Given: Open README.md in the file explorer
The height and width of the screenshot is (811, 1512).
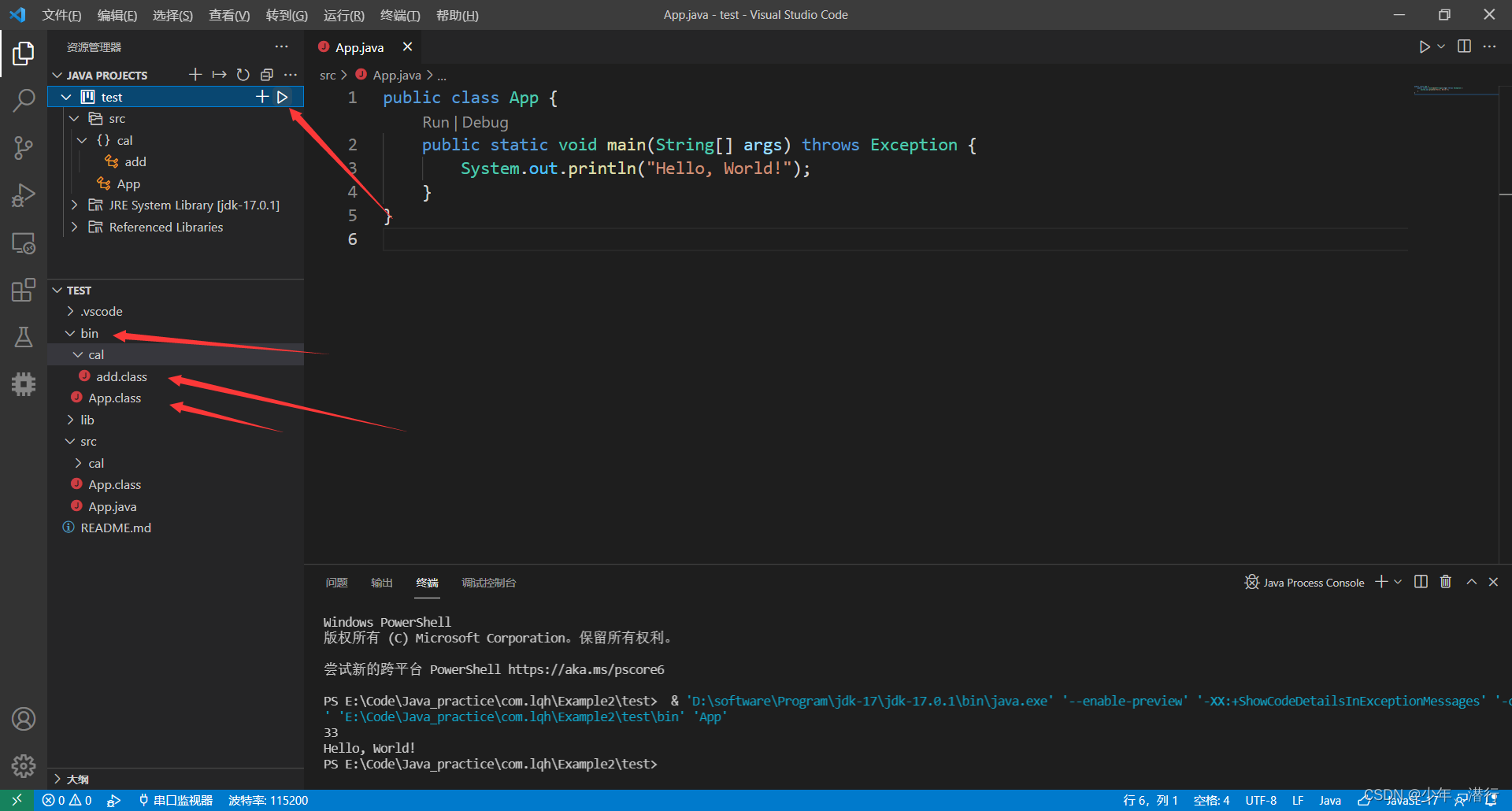Looking at the screenshot, I should 116,528.
